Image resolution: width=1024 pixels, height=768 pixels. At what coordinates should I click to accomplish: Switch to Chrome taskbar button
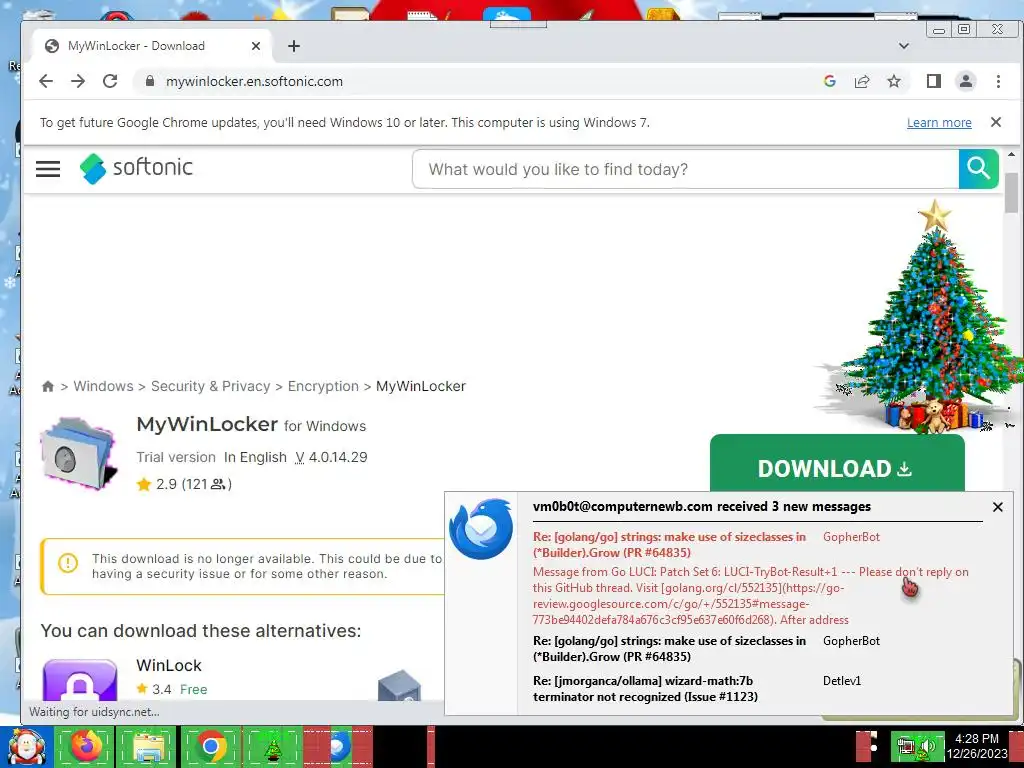[210, 746]
